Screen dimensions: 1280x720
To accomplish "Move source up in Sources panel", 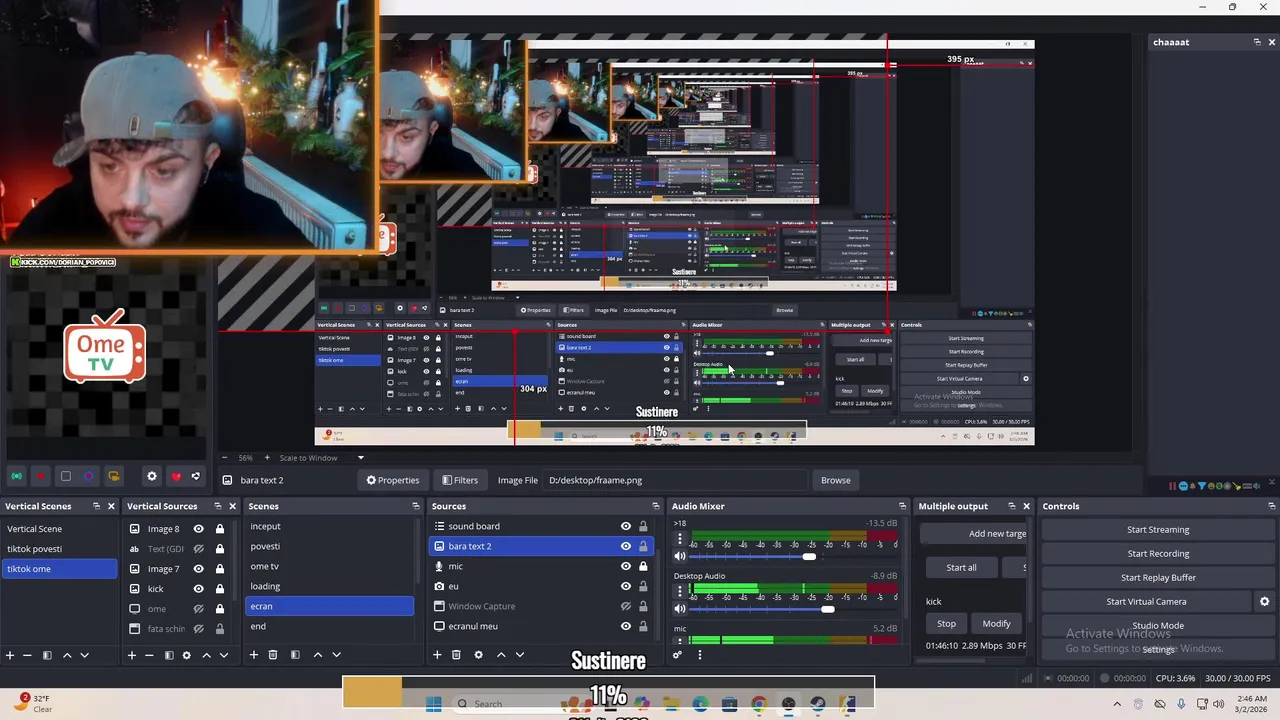I will point(501,655).
